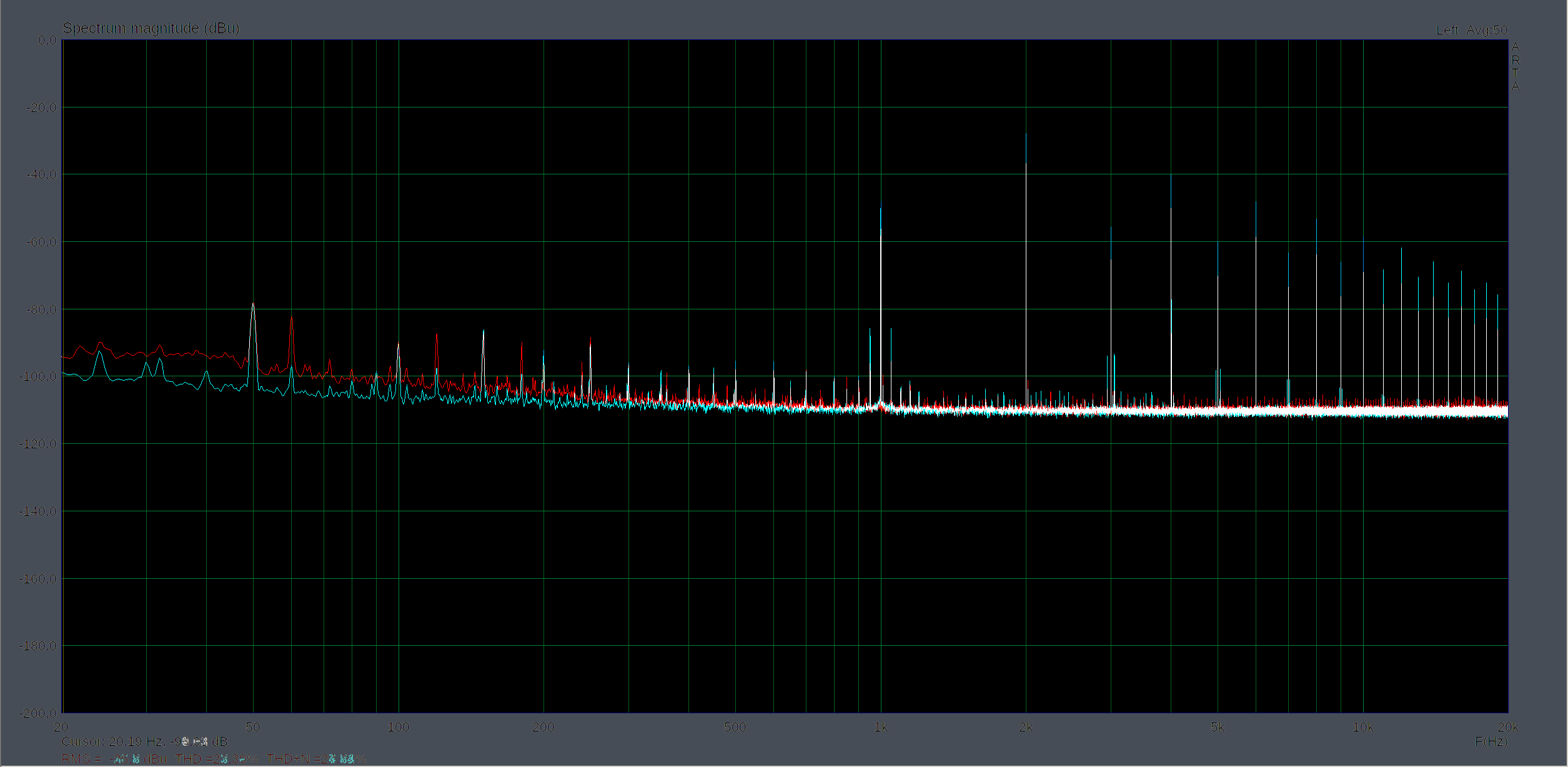Screen dimensions: 1568x767
Task: Click the '50' frequency axis label
Action: point(252,727)
